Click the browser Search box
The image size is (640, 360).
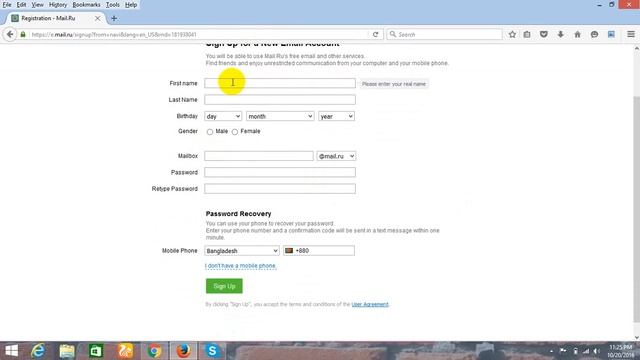coord(444,35)
